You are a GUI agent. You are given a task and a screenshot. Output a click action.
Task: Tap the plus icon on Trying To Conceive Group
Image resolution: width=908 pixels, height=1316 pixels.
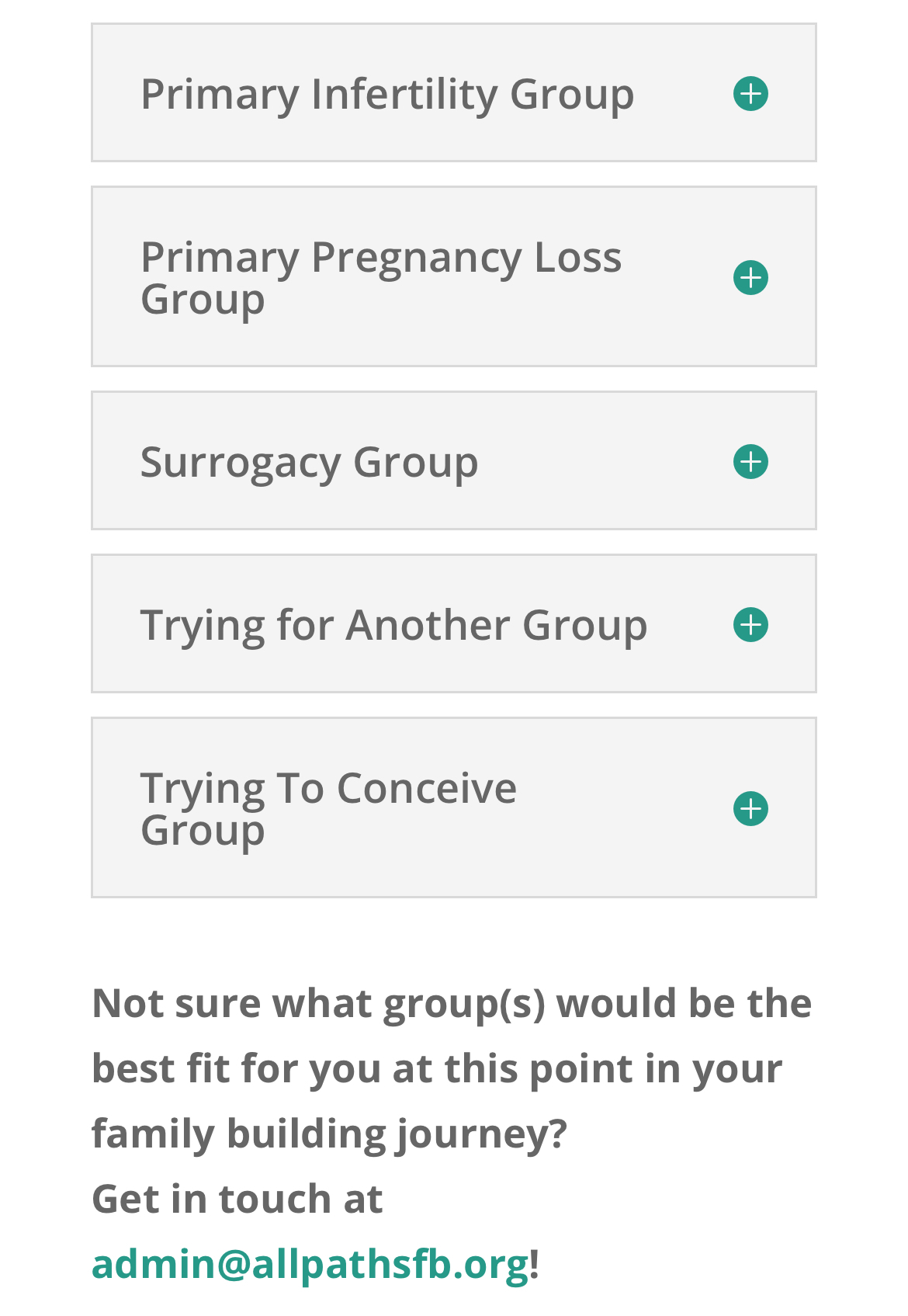(x=750, y=808)
